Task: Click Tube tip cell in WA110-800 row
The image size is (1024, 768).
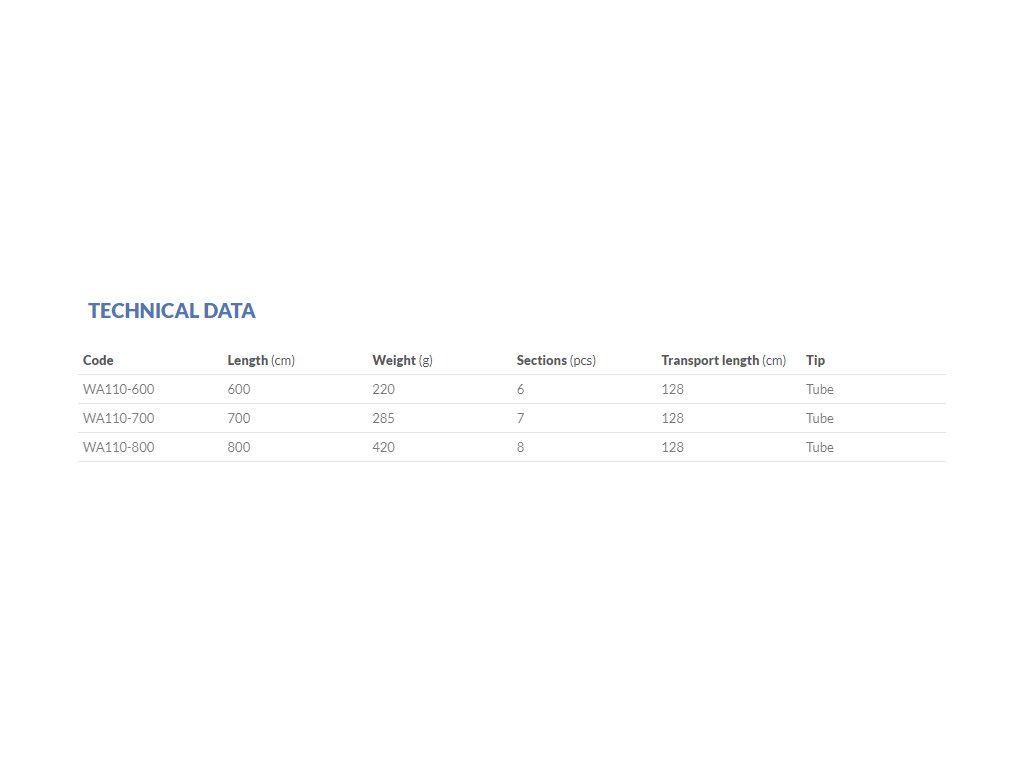Action: pos(820,447)
